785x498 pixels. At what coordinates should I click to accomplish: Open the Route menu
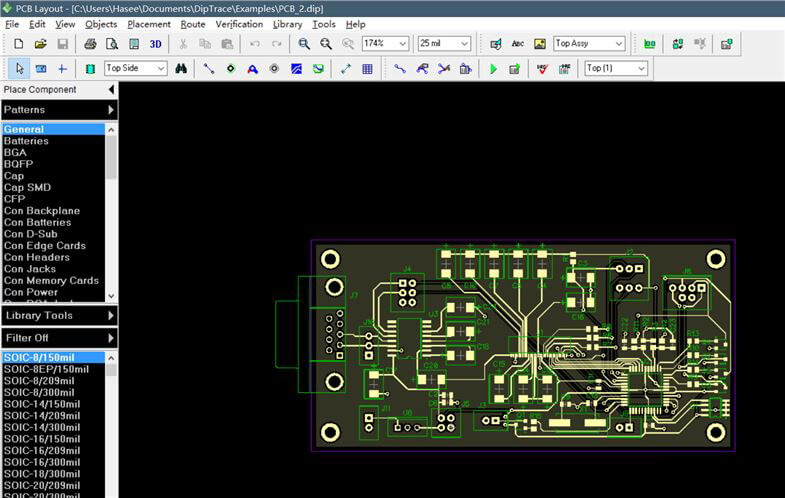pyautogui.click(x=193, y=24)
